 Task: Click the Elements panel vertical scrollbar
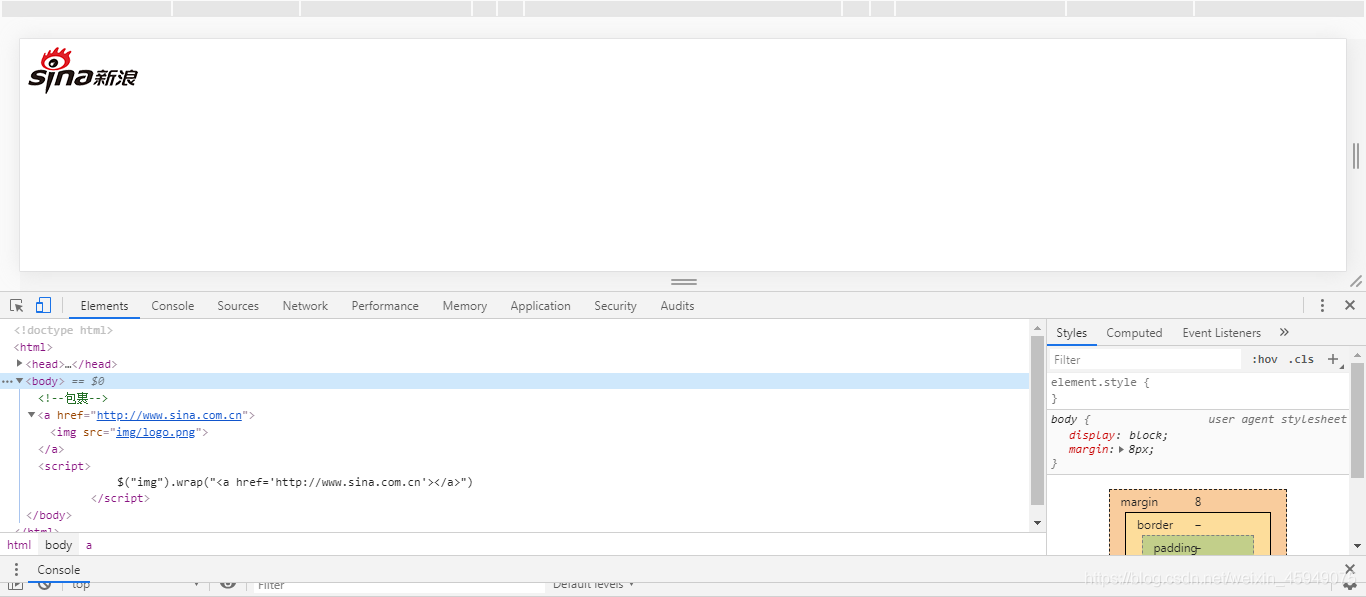(1037, 420)
